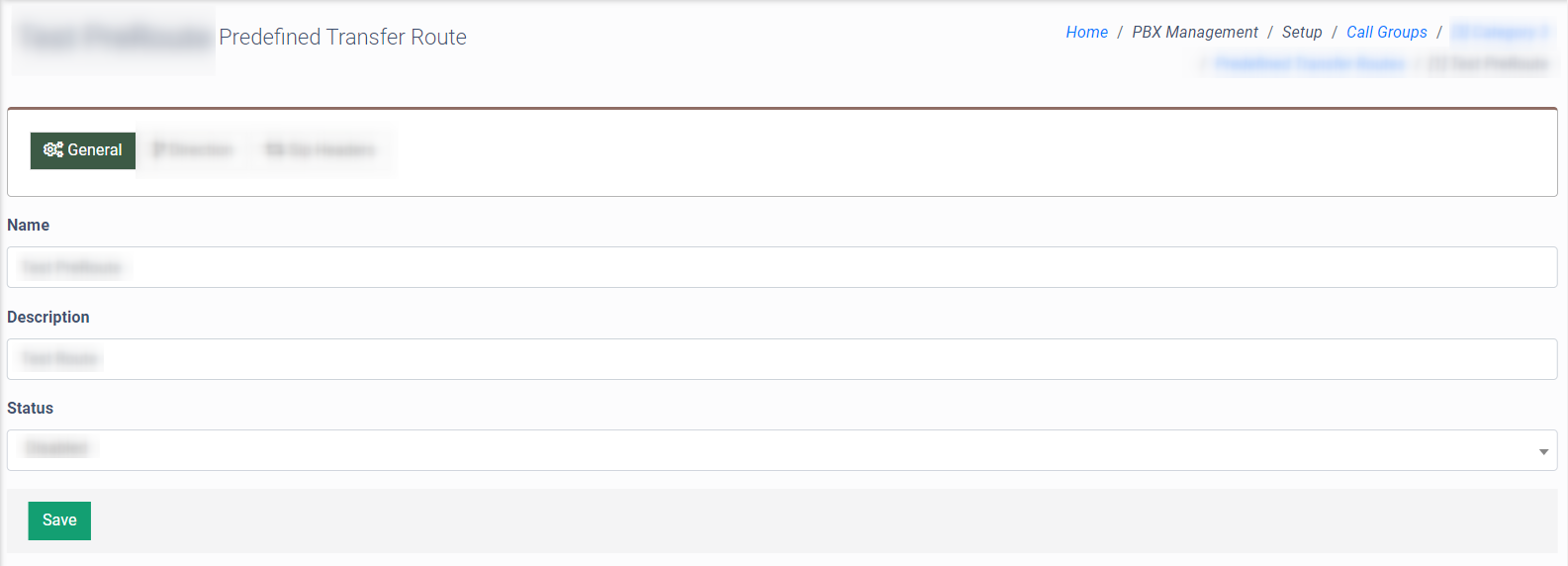This screenshot has width=1568, height=566.
Task: Go to Home via breadcrumb link
Action: (x=1086, y=33)
